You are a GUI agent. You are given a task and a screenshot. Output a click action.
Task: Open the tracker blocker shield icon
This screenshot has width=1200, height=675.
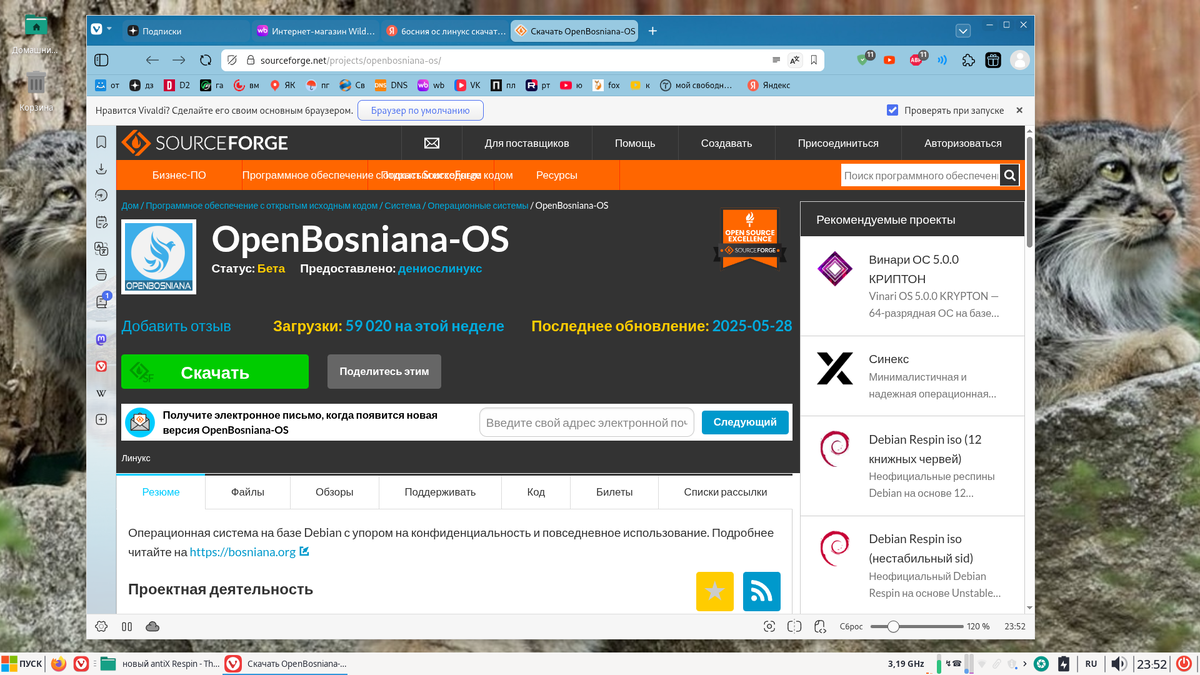point(232,60)
